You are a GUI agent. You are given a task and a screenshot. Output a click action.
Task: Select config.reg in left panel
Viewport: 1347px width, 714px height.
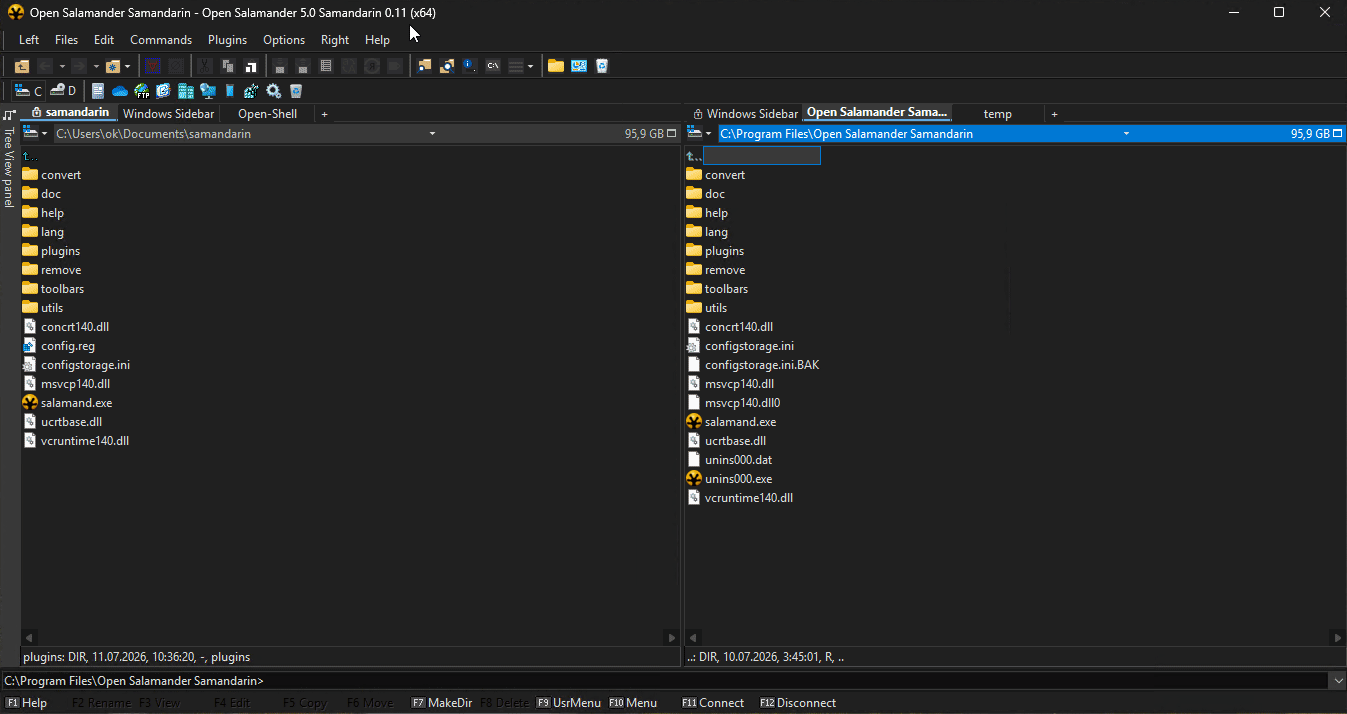[59, 346]
